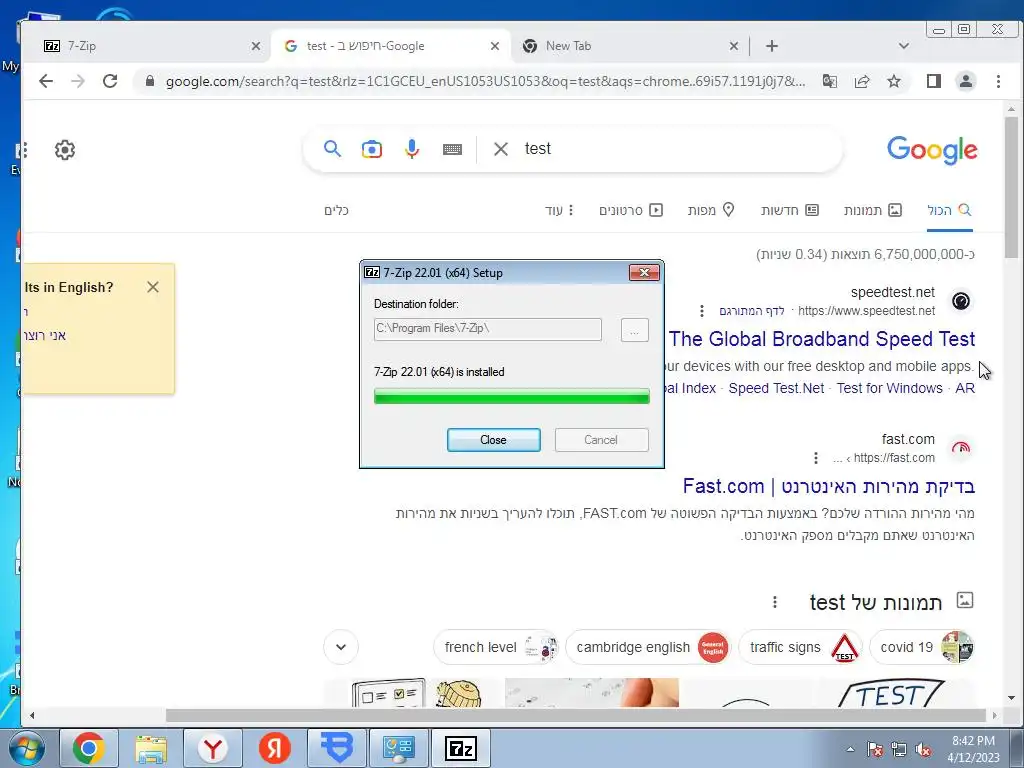
Task: Select the french level image chip
Action: pos(496,647)
